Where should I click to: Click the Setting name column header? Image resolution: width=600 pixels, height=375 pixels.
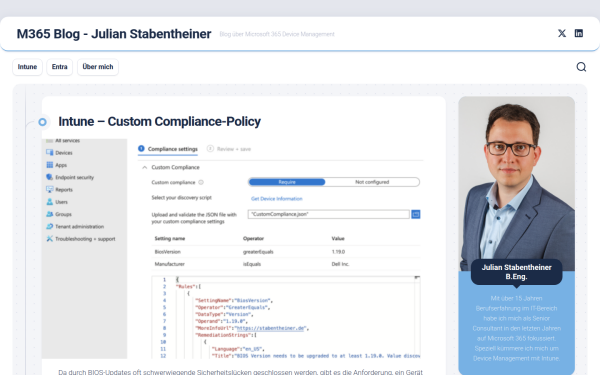point(170,238)
